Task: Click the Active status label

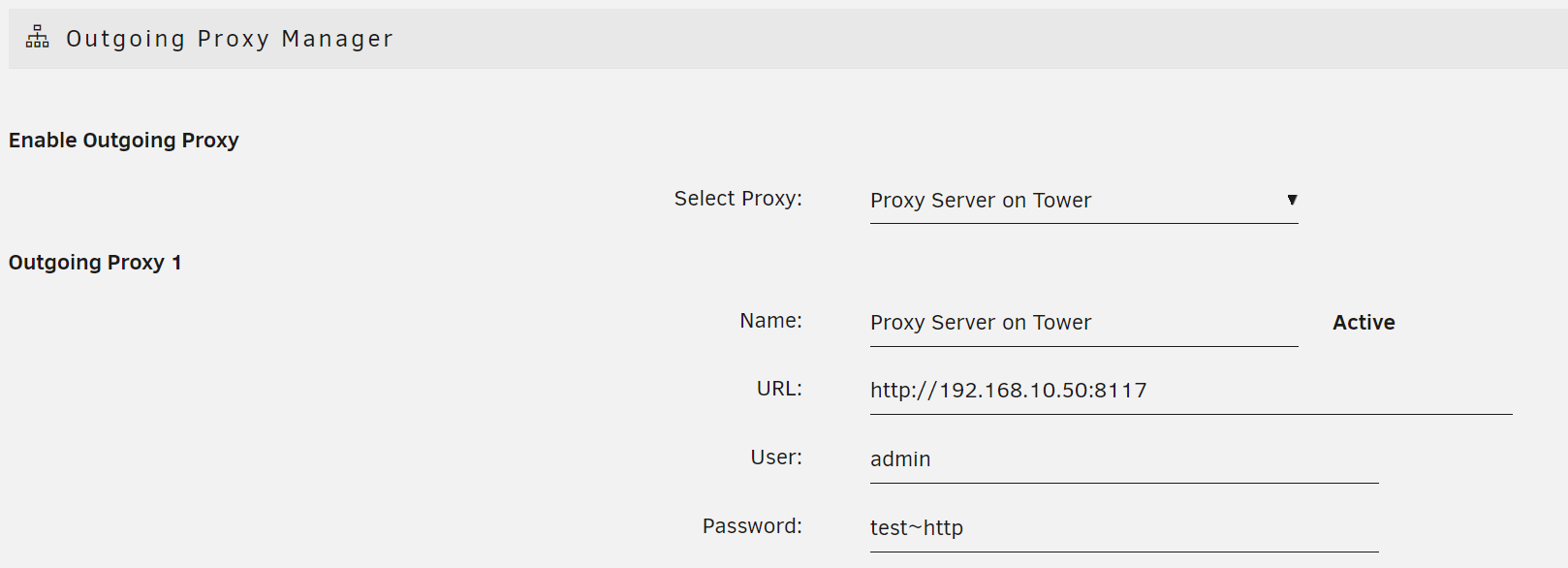Action: tap(1363, 322)
